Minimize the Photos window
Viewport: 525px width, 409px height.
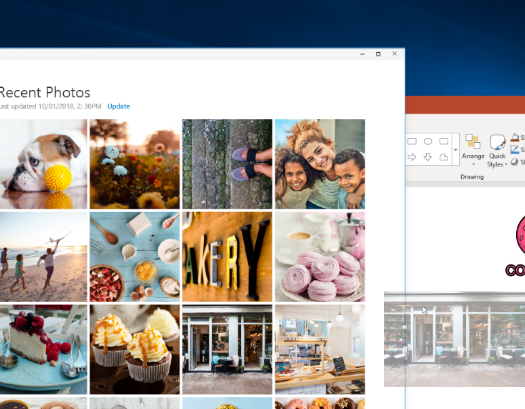(362, 54)
